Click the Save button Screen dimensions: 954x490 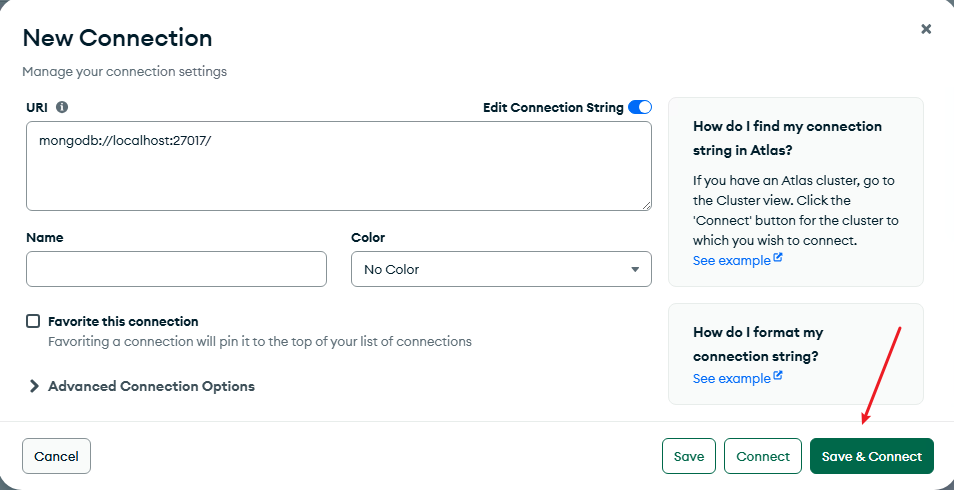coord(689,456)
